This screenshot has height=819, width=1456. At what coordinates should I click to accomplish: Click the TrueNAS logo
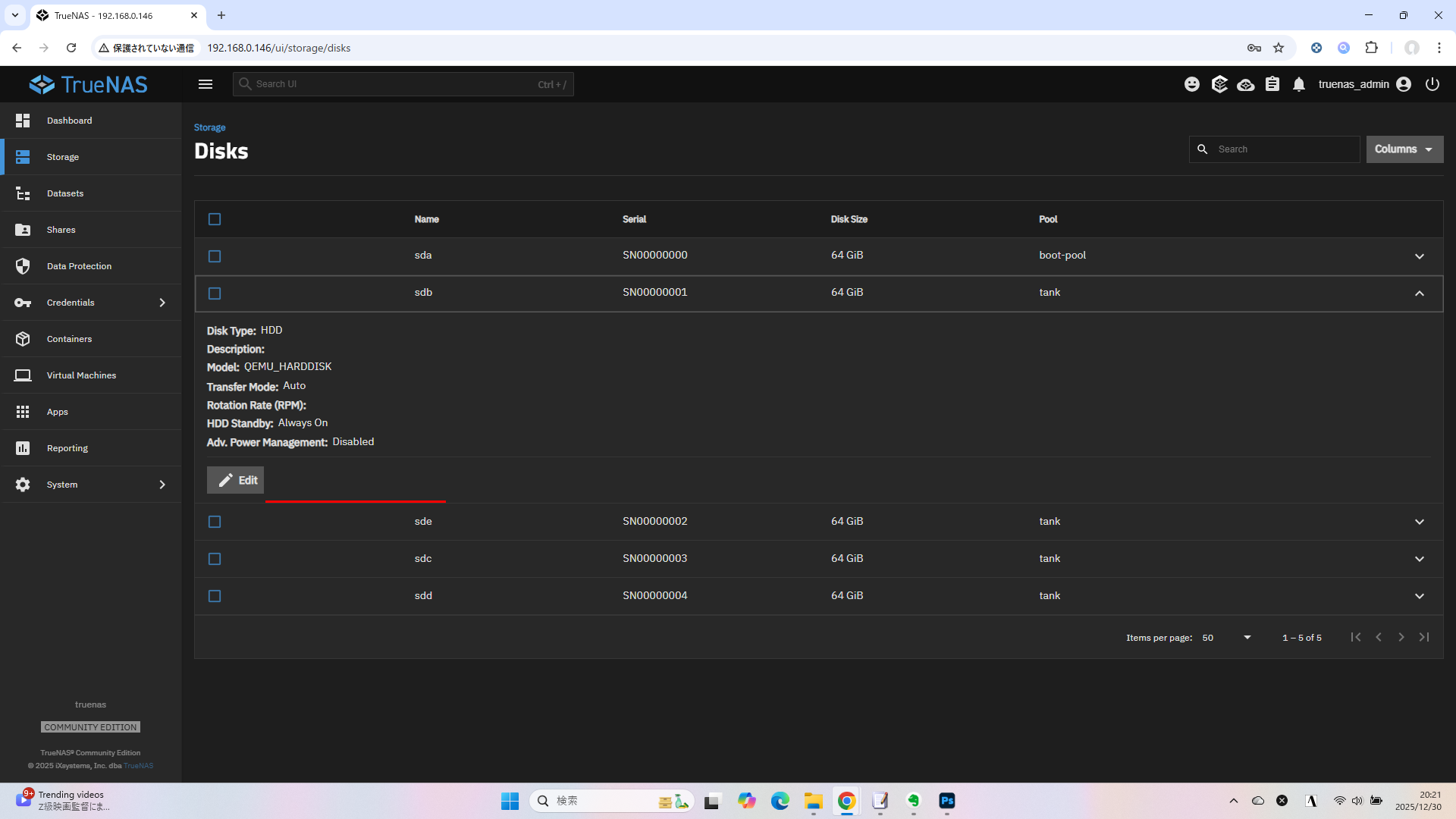pyautogui.click(x=89, y=84)
